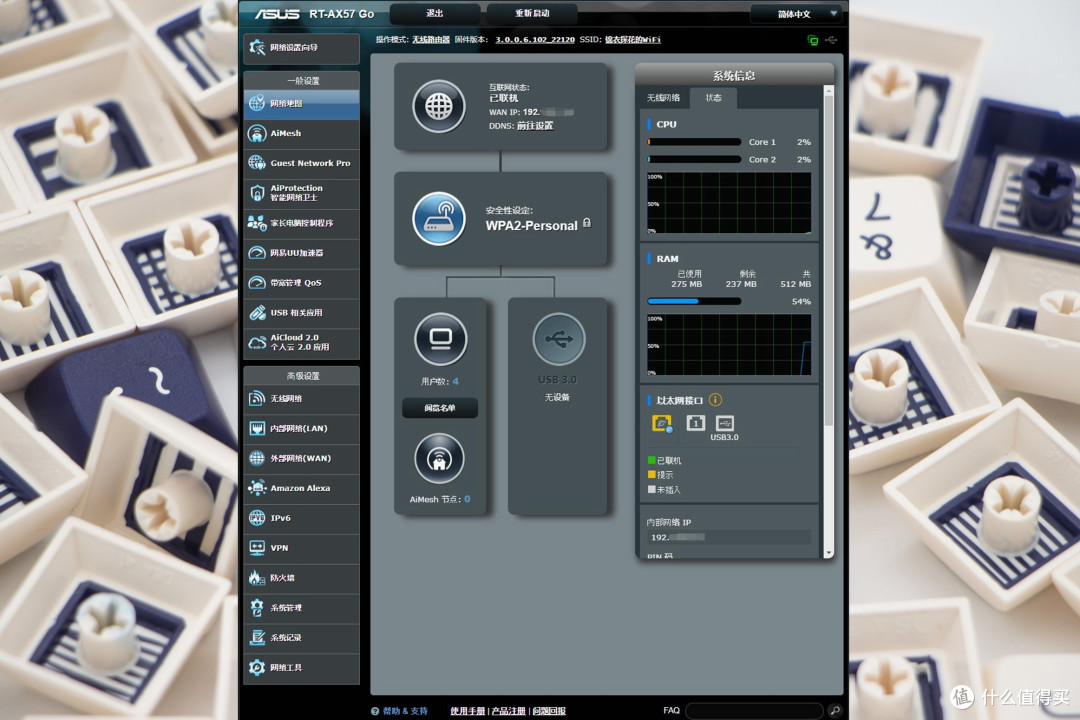This screenshot has width=1080, height=720.
Task: Switch to the 无线网络 tab in system info
Action: pos(663,98)
